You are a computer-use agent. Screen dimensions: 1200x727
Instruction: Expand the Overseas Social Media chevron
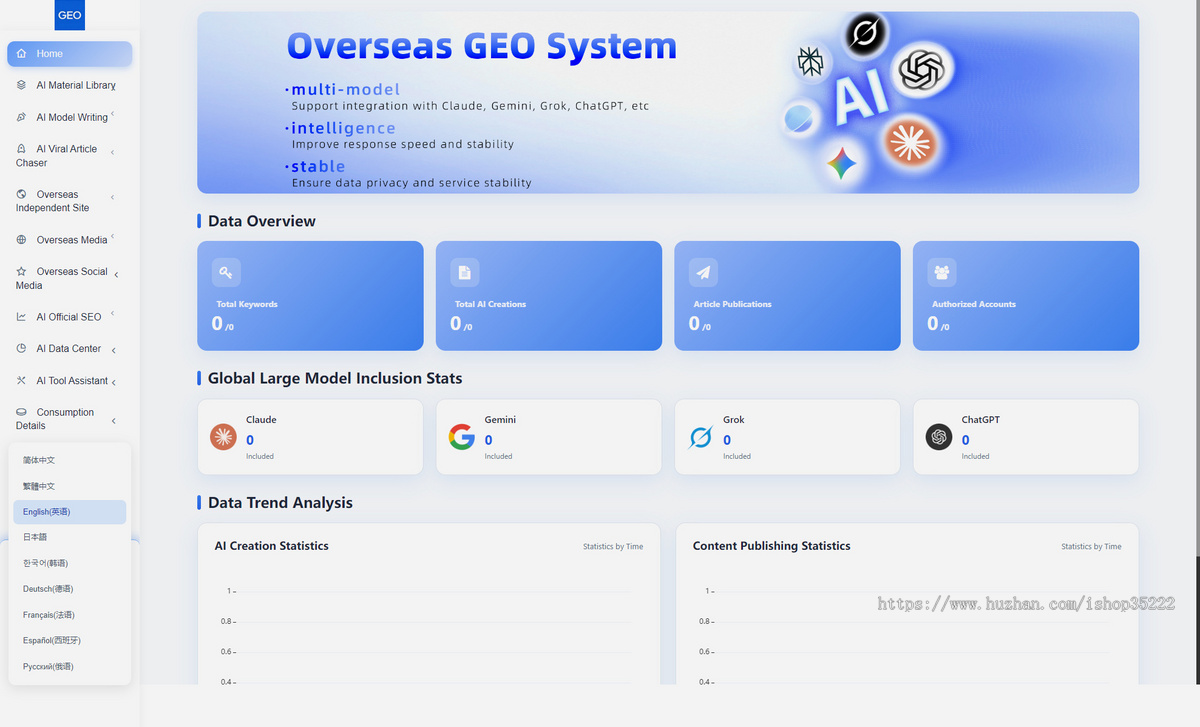coord(116,275)
